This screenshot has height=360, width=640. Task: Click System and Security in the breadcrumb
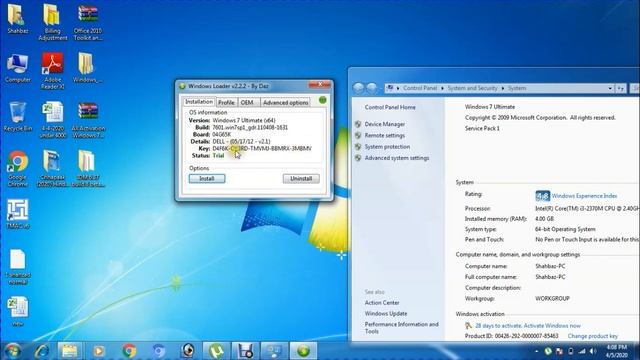(x=473, y=88)
